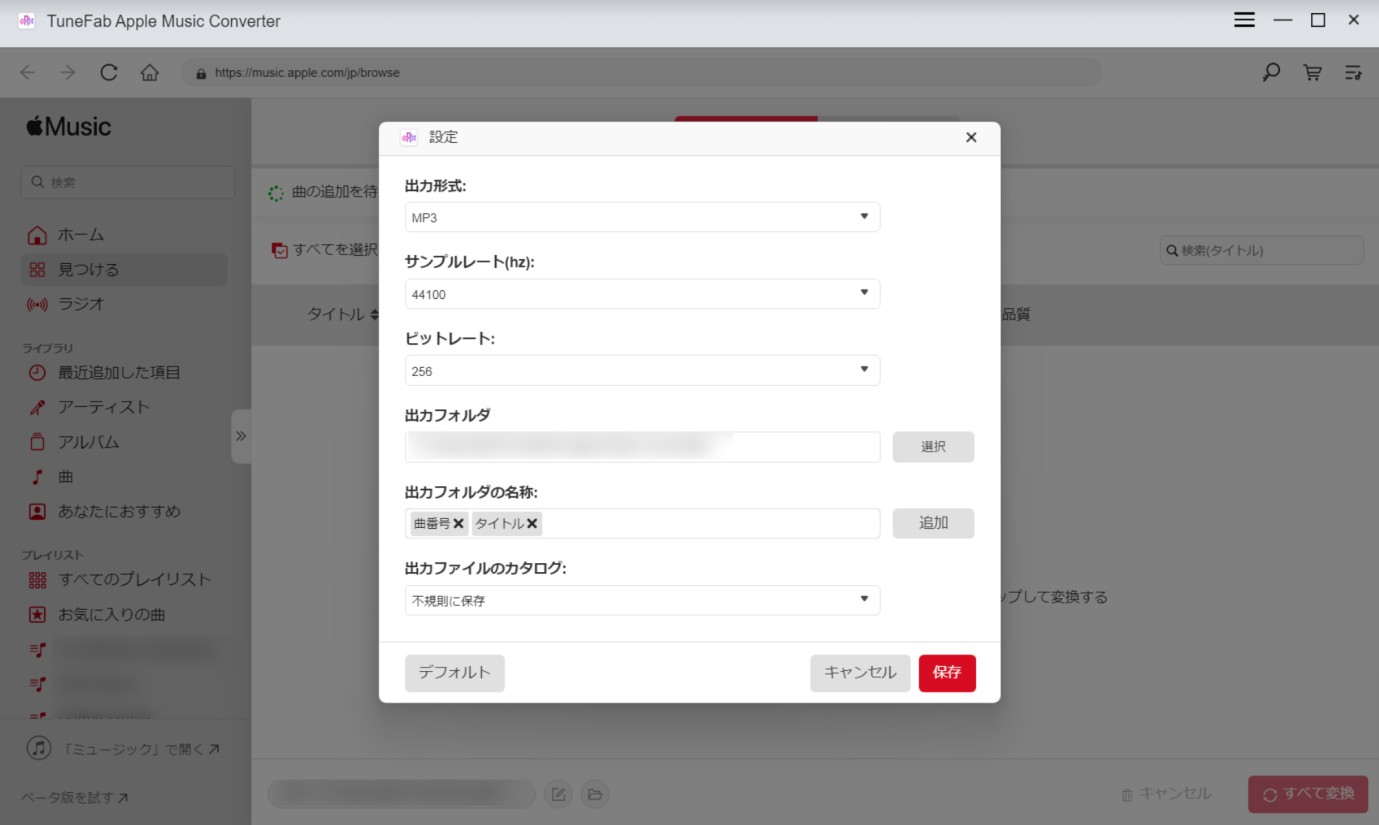Click the 選択 button for the output folder
The width and height of the screenshot is (1379, 825).
933,447
